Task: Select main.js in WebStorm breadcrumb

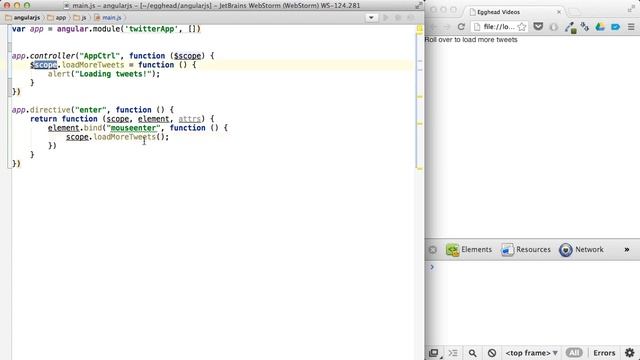Action: click(108, 18)
